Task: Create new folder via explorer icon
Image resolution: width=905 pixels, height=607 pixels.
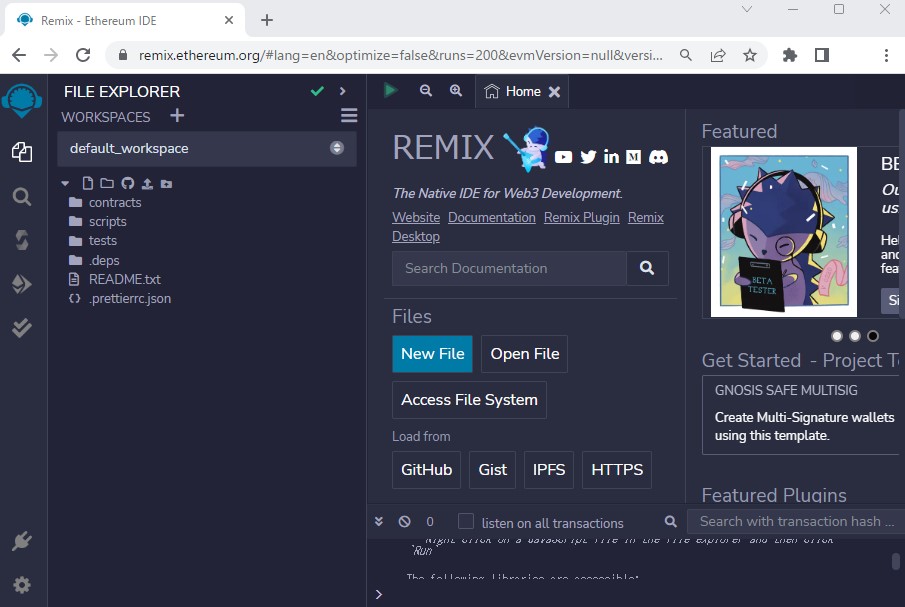Action: point(107,183)
